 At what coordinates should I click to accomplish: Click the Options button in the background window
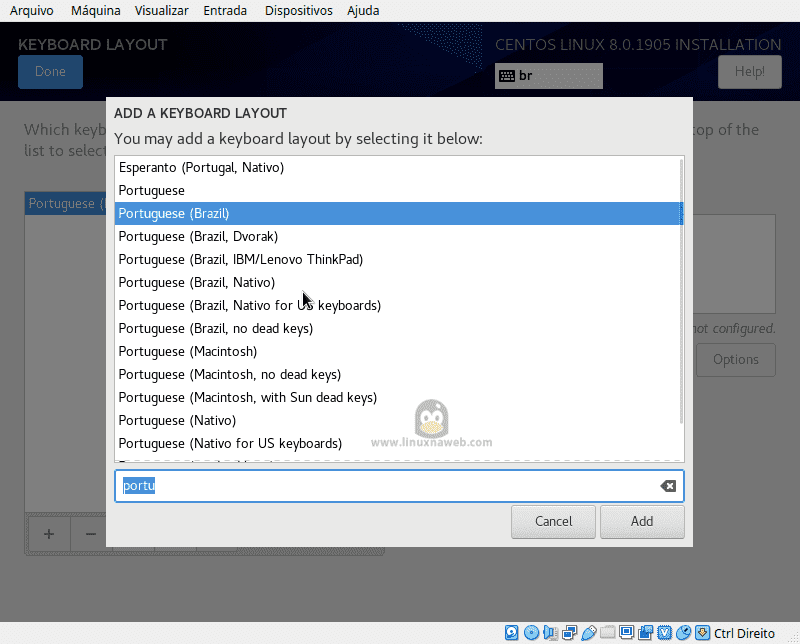tap(736, 360)
